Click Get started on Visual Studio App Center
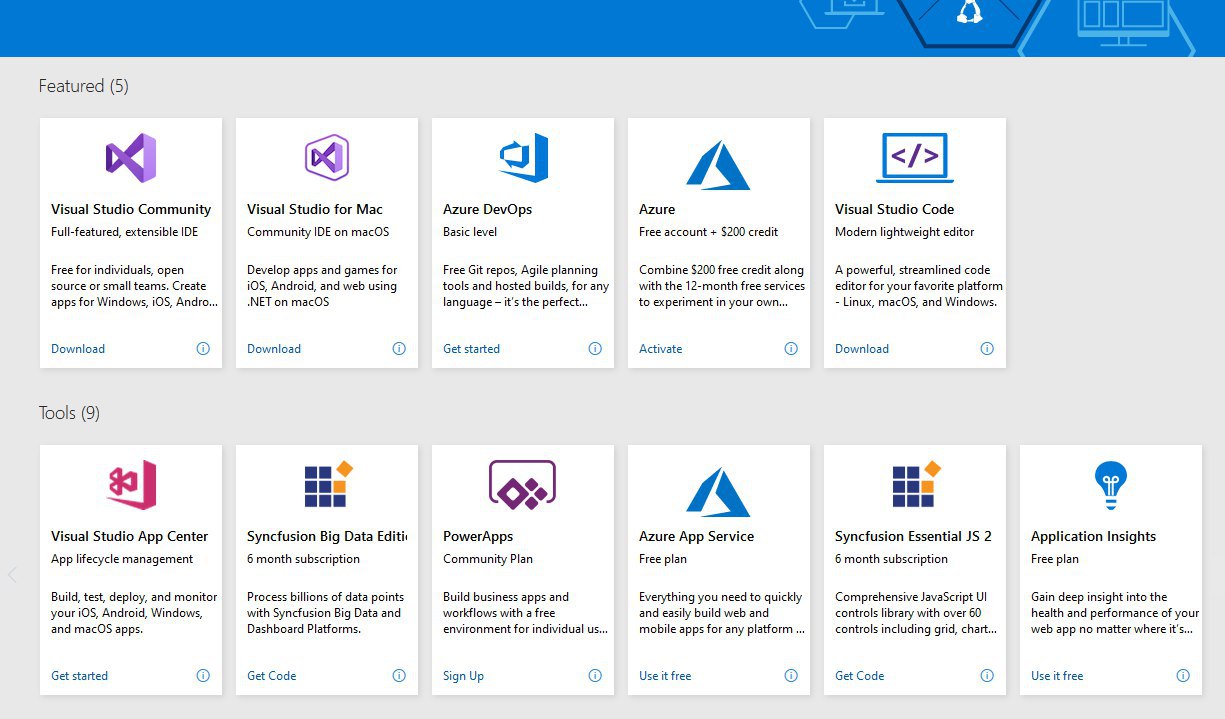 tap(79, 676)
